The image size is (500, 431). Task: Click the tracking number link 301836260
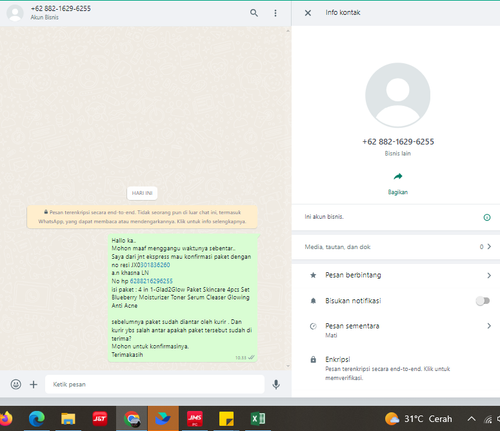pyautogui.click(x=155, y=265)
